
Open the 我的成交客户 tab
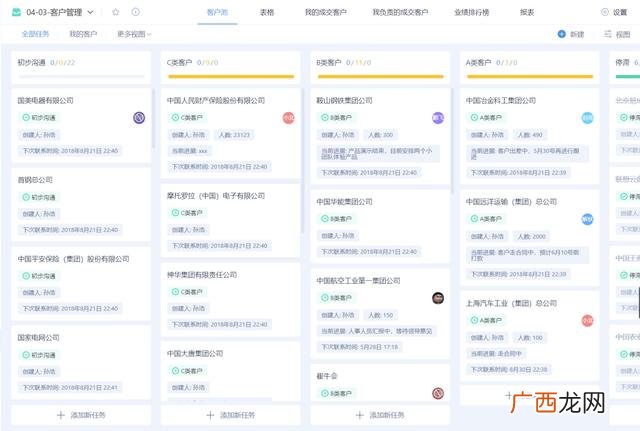326,13
